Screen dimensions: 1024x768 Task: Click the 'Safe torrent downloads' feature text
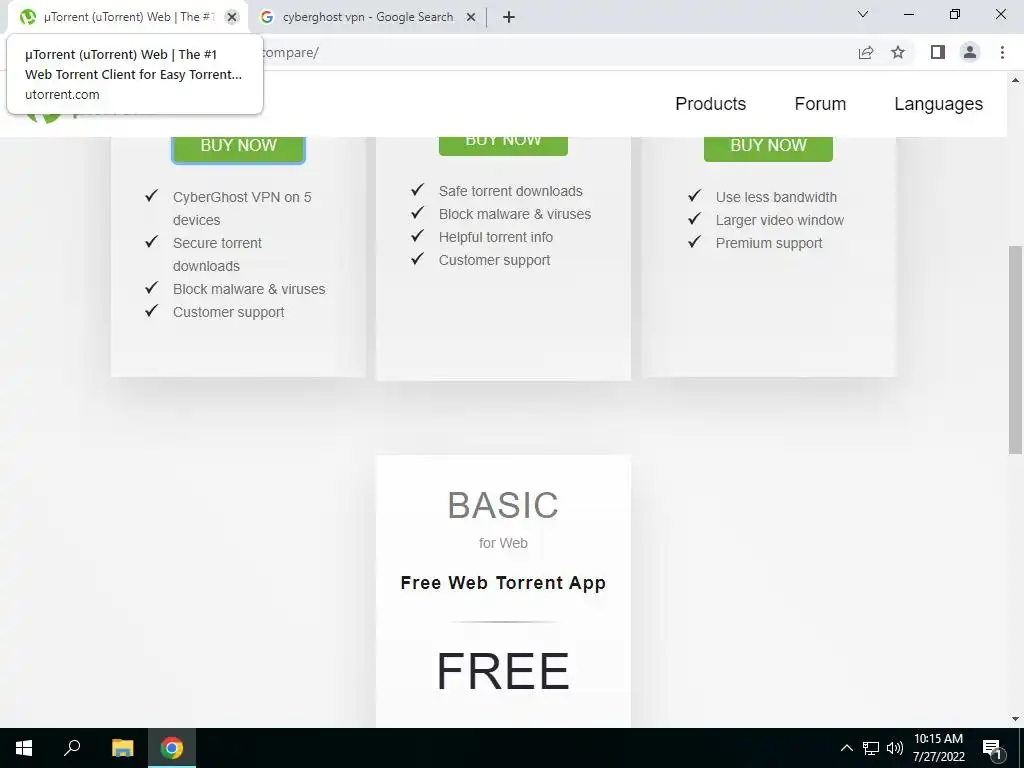(511, 191)
